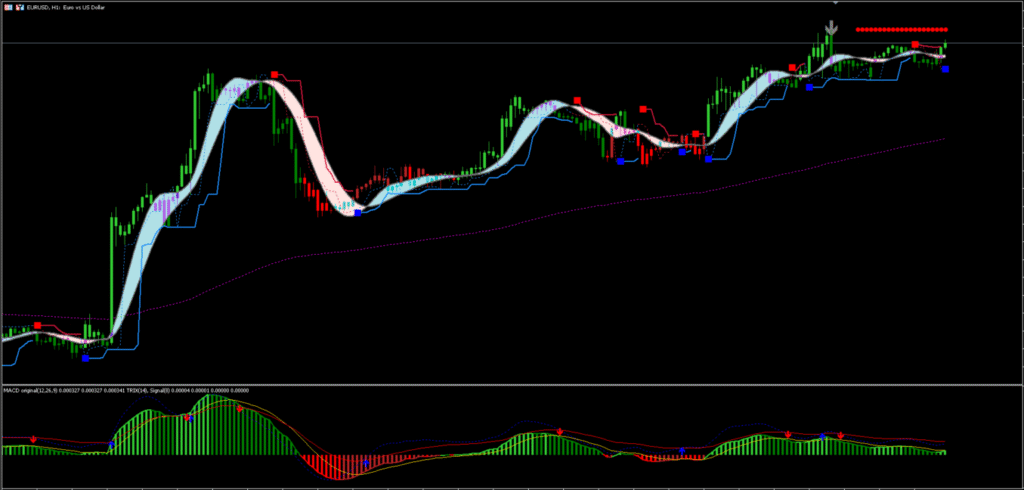Click the first small chart icon before EURUSD

[x=7, y=7]
